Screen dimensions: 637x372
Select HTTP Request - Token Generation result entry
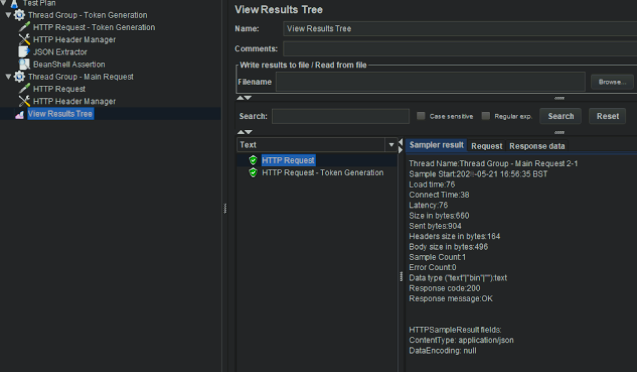pos(323,173)
